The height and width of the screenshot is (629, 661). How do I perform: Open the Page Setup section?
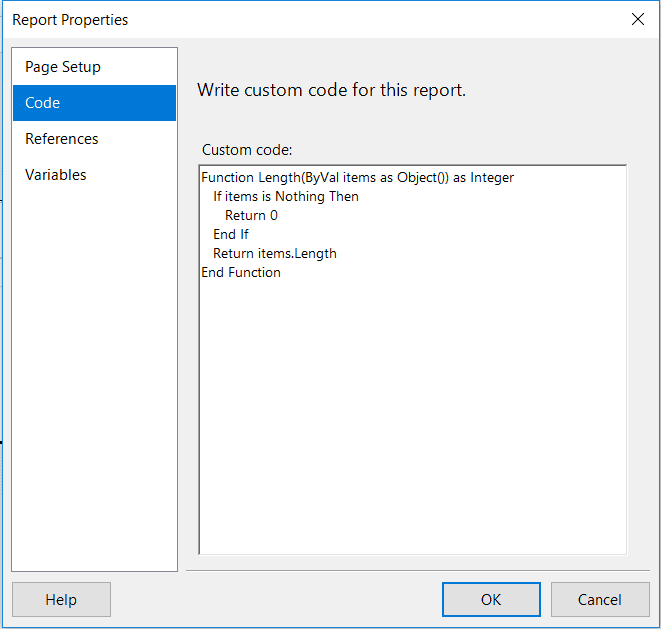click(63, 67)
